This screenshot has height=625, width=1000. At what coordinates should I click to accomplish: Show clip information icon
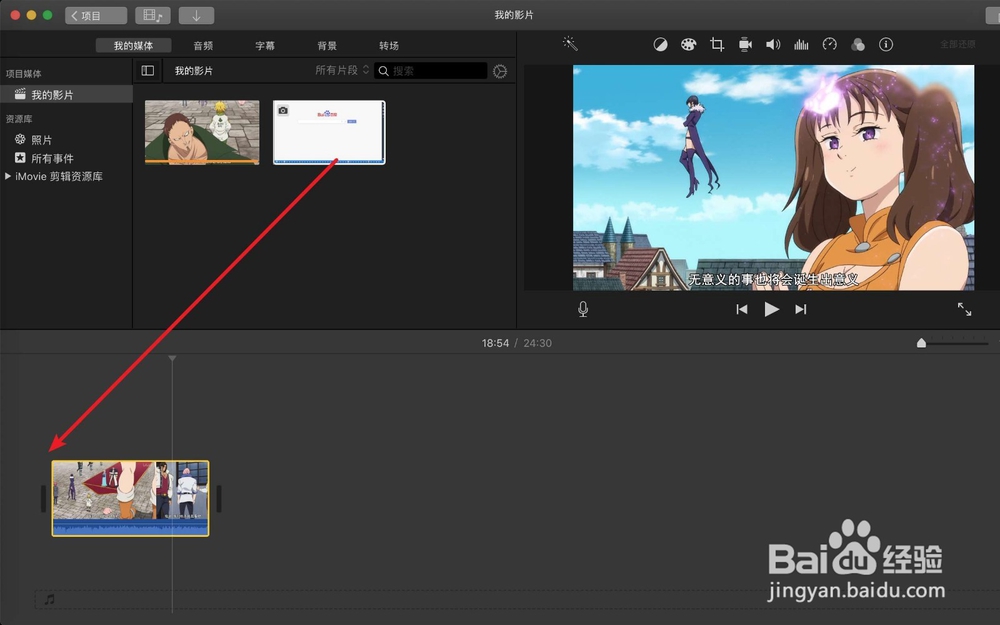click(886, 44)
